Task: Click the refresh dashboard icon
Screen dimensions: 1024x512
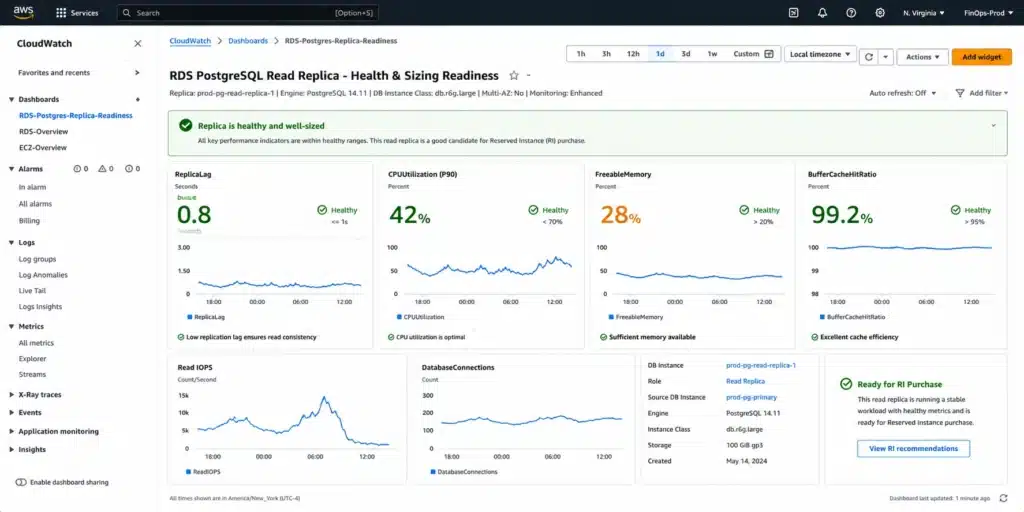Action: tap(869, 57)
